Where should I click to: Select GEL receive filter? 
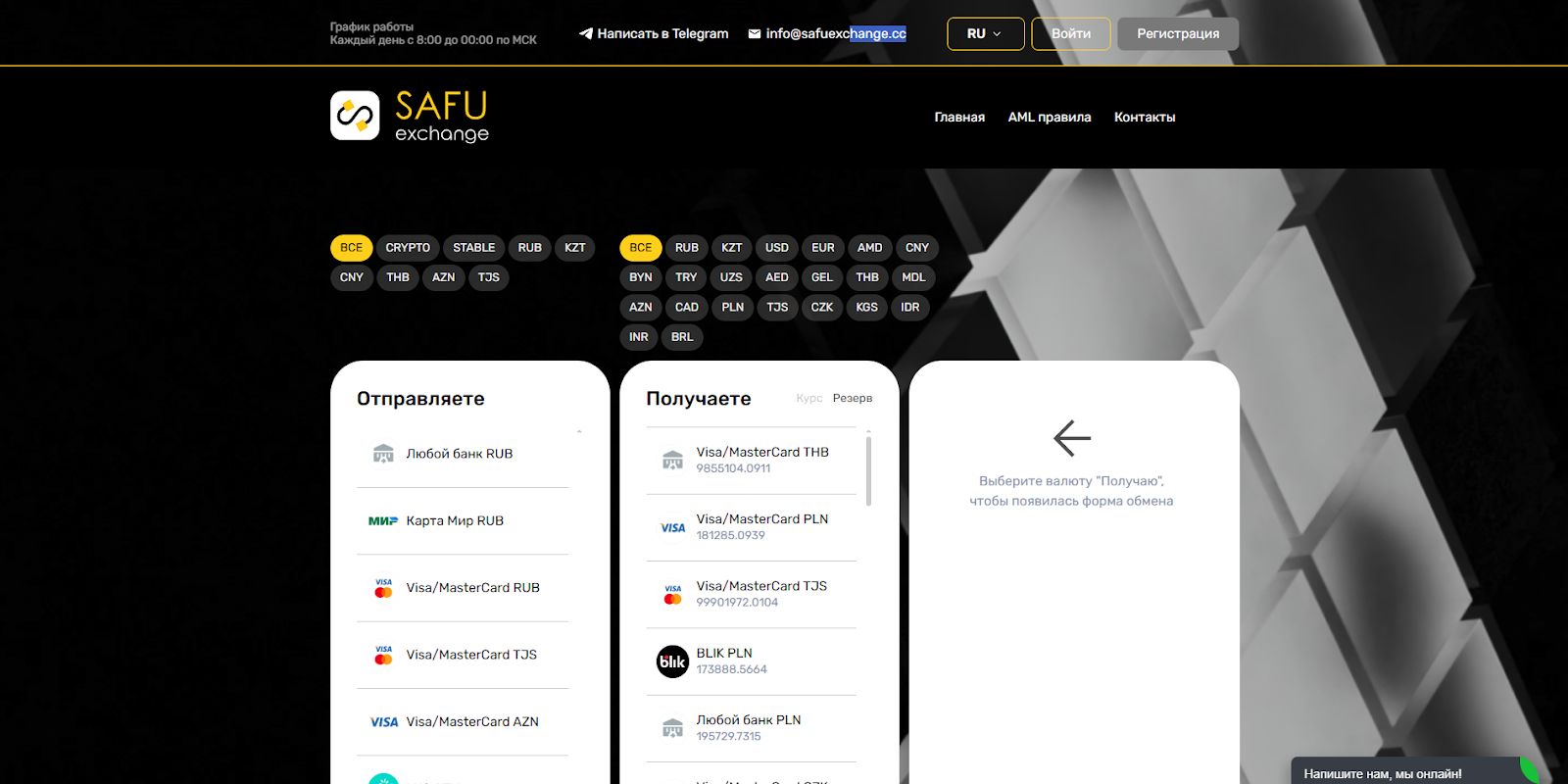coord(822,277)
